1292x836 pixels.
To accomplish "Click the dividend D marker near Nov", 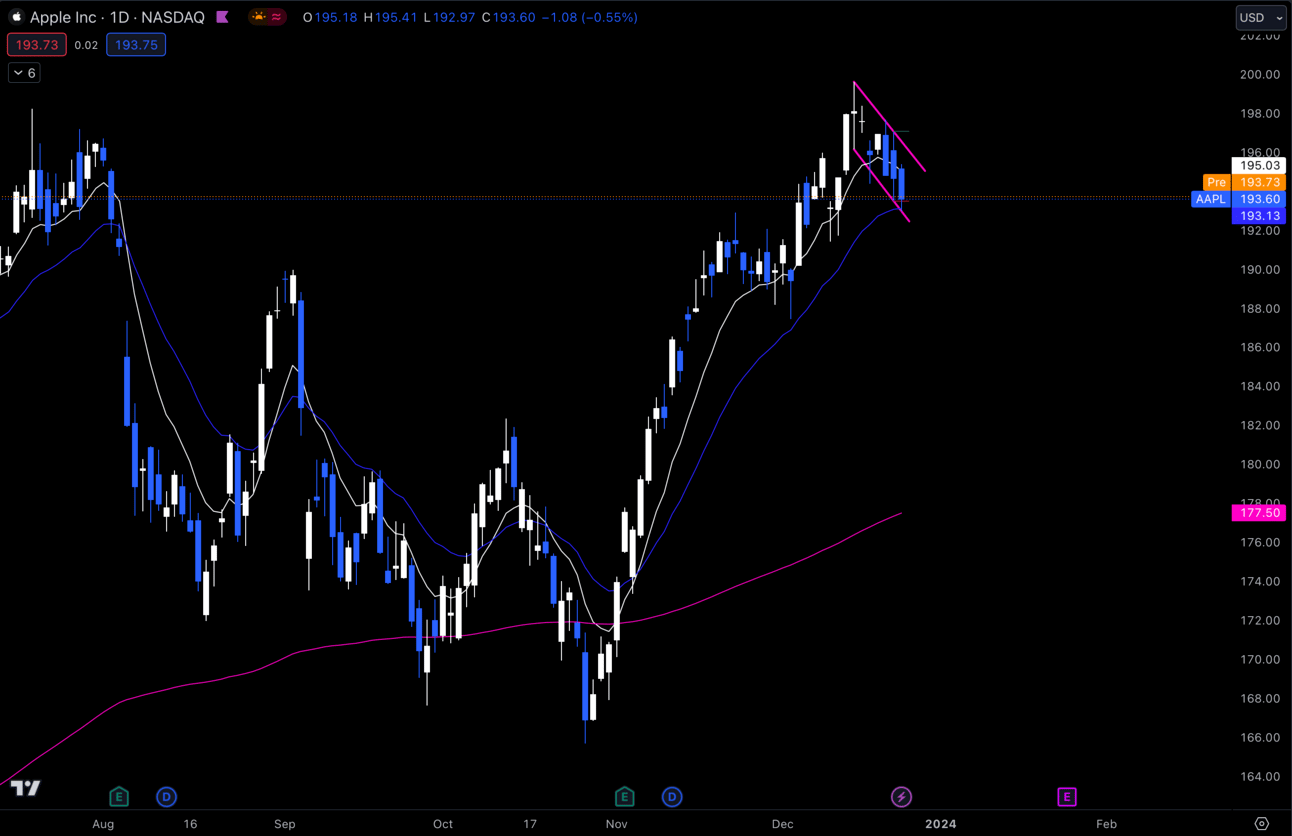I will [x=671, y=797].
